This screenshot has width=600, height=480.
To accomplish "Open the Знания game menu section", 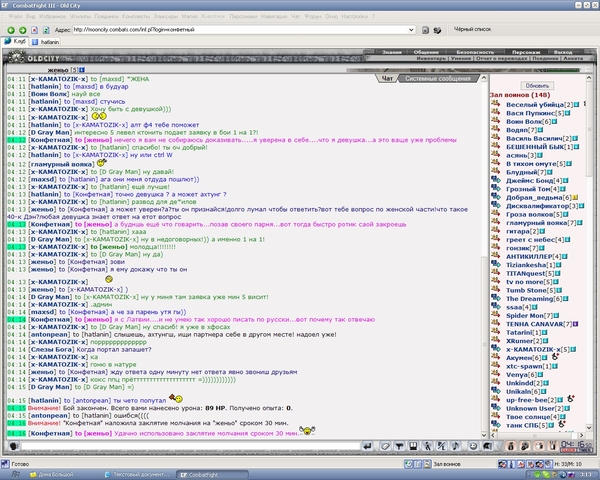I will coord(392,52).
